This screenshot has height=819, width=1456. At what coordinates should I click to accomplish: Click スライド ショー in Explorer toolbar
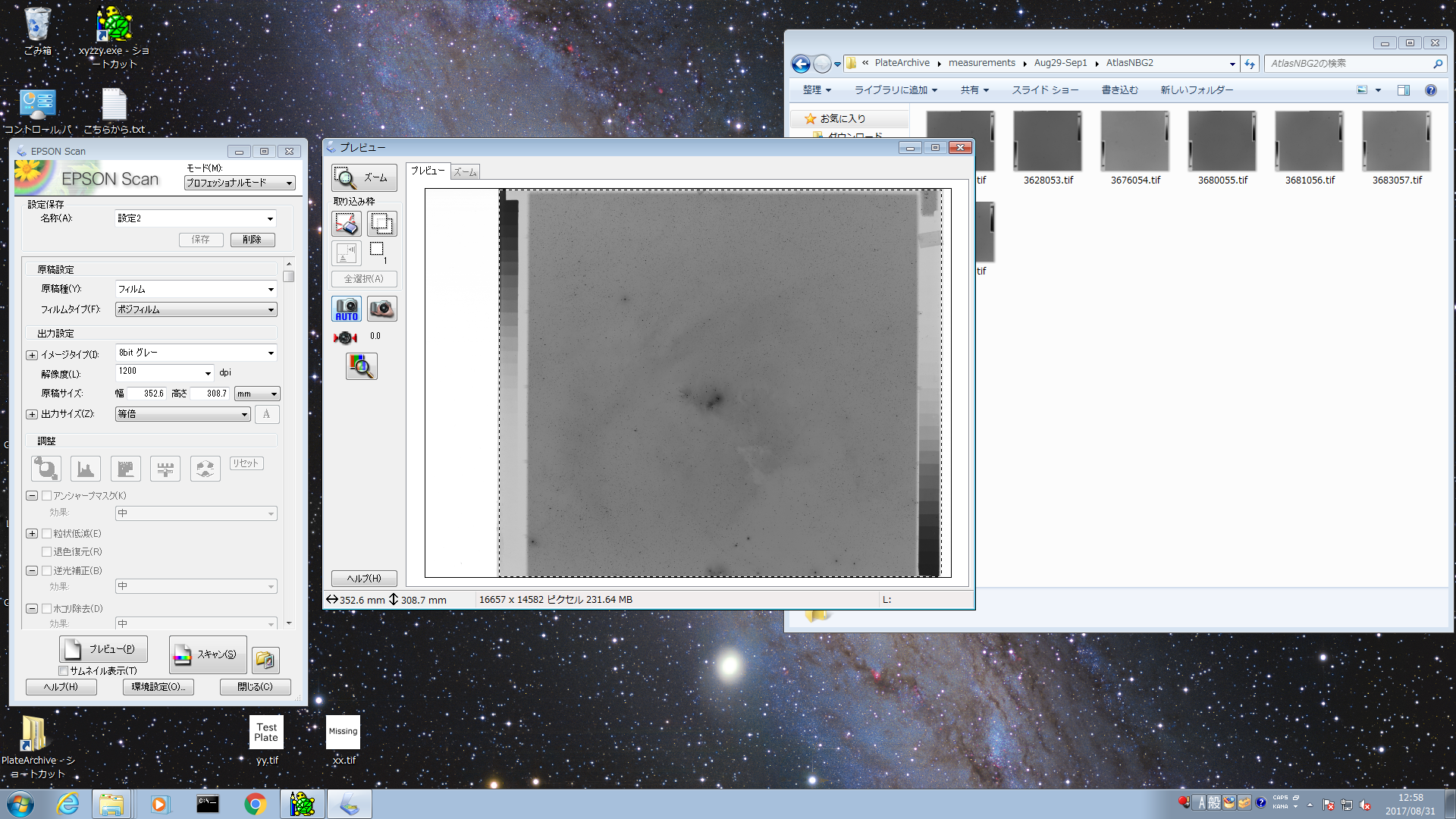[1045, 90]
